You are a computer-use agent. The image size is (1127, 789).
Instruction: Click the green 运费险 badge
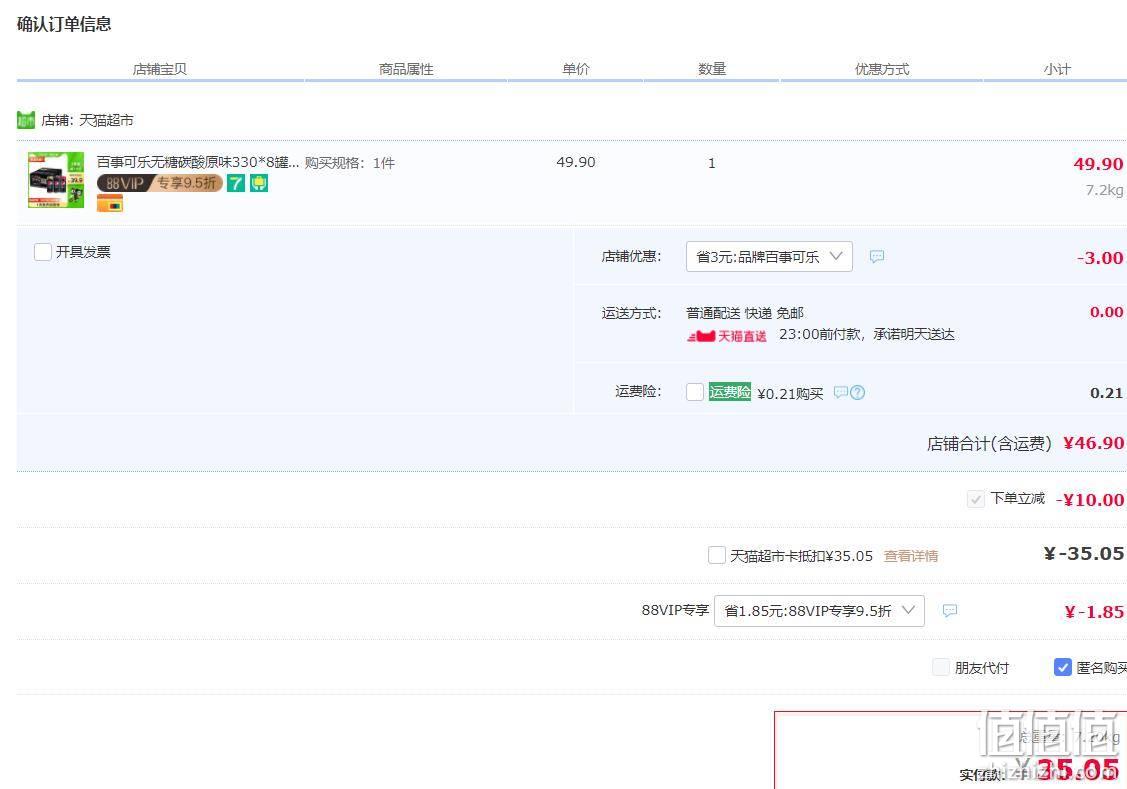tap(730, 392)
